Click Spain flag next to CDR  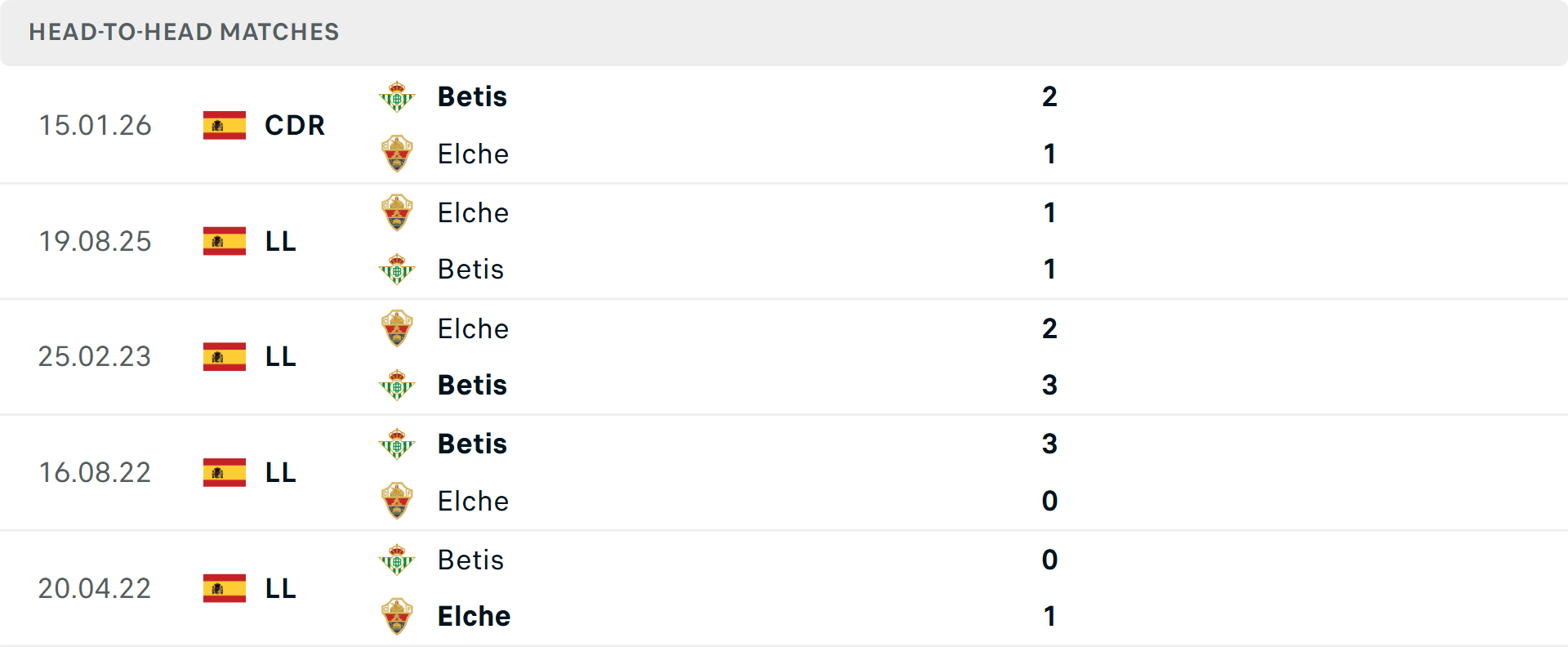pos(225,125)
